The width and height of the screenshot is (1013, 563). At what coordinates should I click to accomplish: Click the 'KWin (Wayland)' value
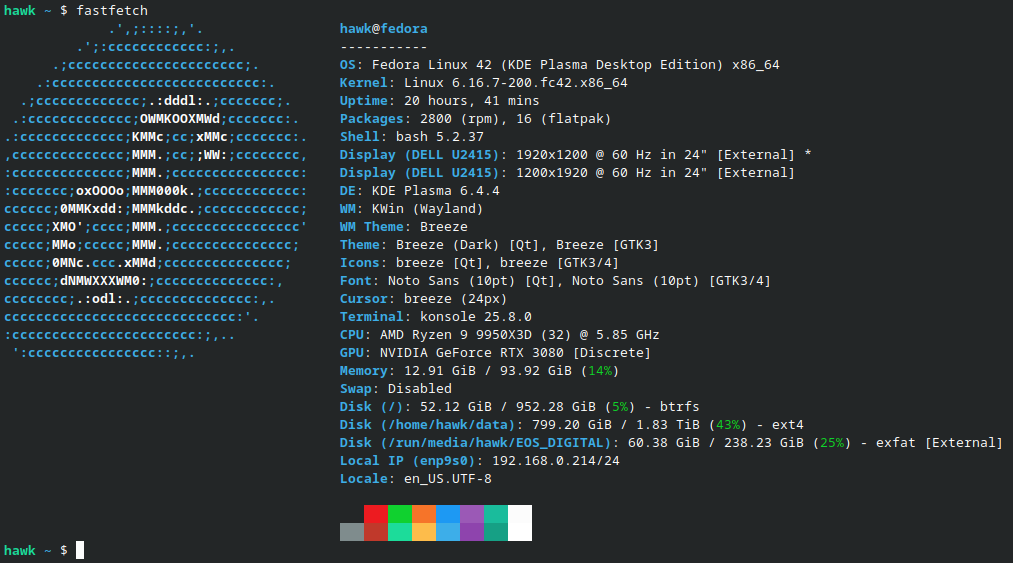pos(428,209)
